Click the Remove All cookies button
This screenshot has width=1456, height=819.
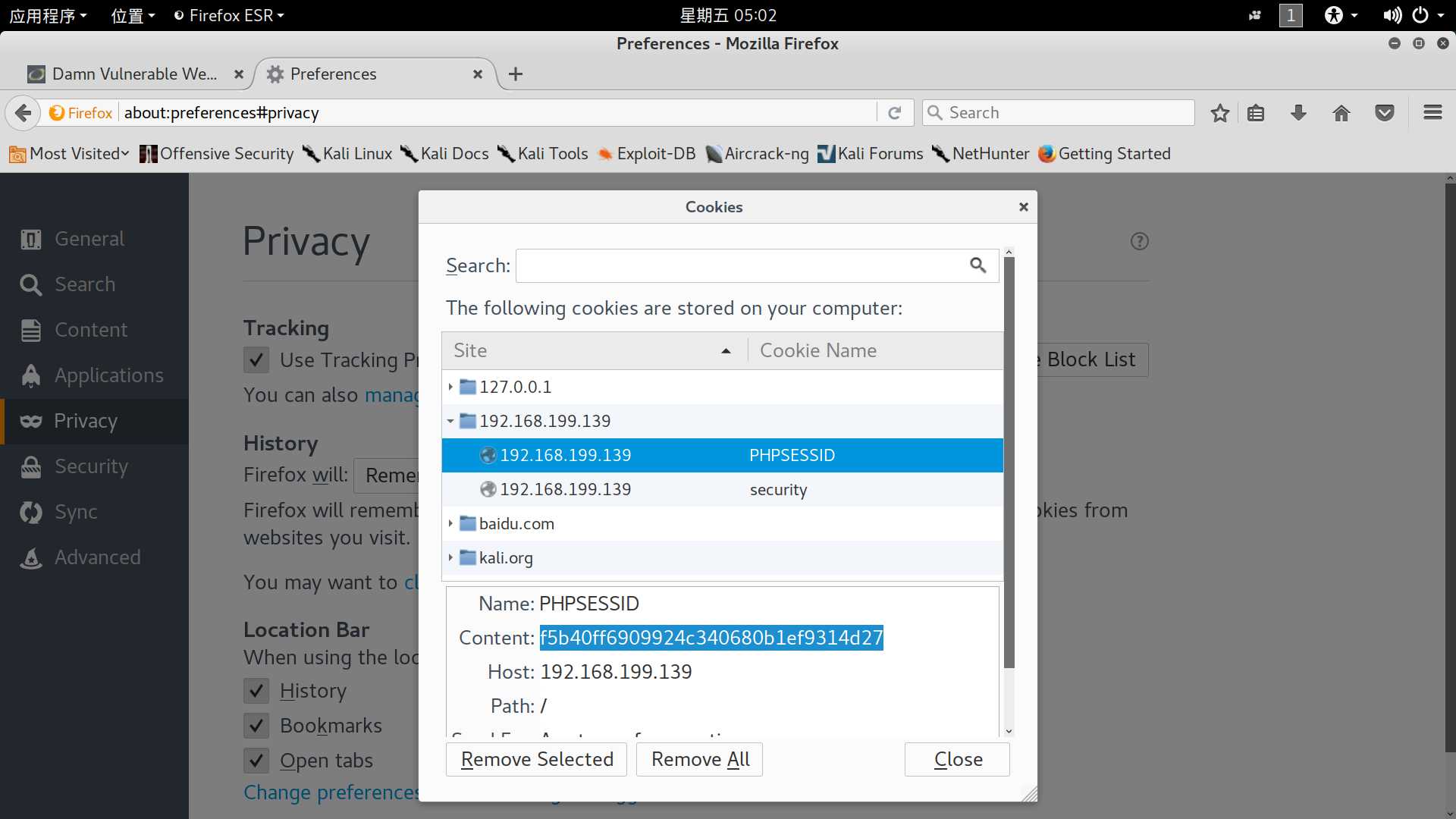[700, 758]
